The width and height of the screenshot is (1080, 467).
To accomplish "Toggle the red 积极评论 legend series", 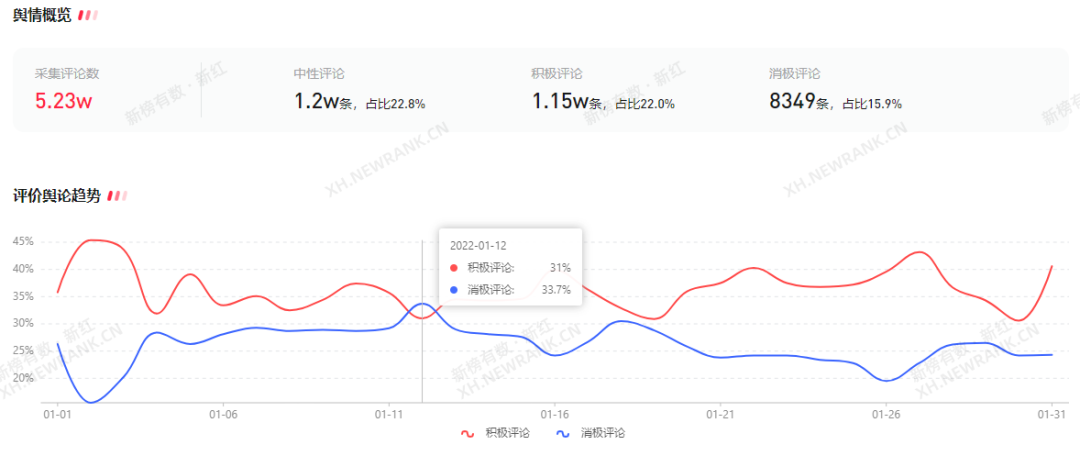I will (496, 433).
